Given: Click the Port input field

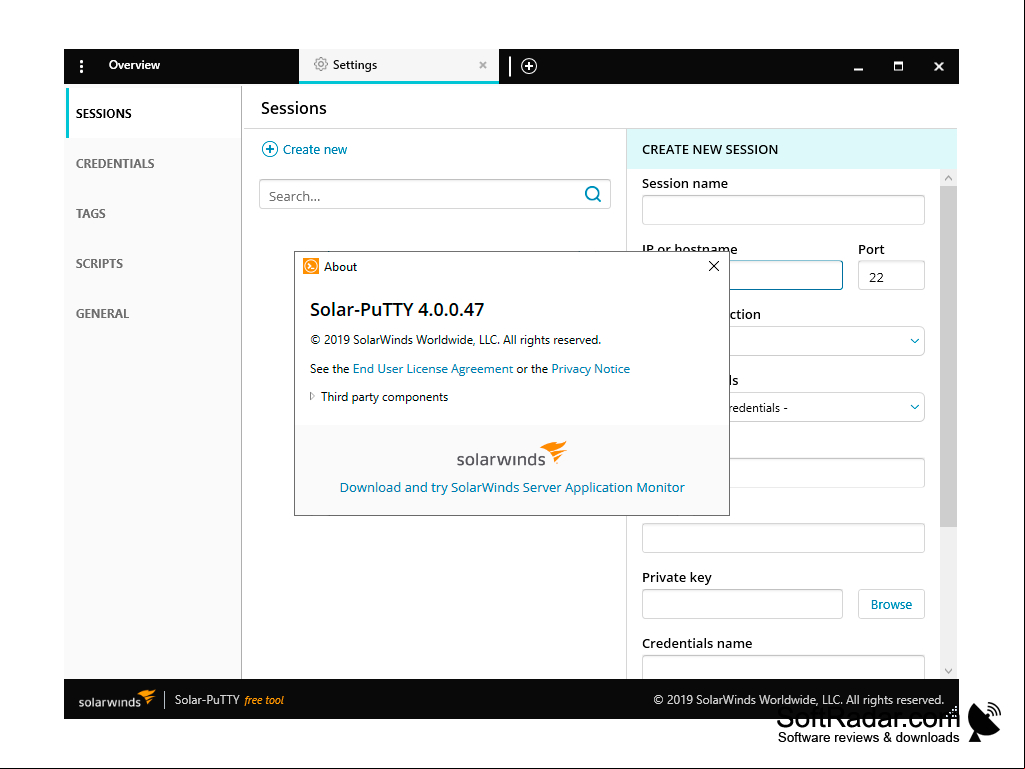Looking at the screenshot, I should click(x=891, y=275).
